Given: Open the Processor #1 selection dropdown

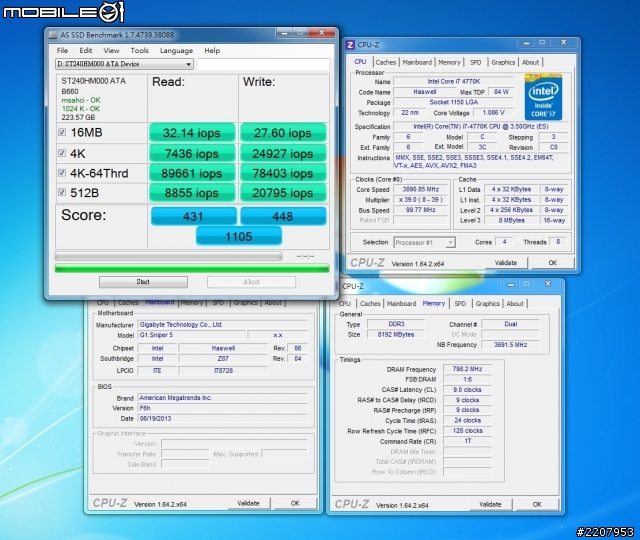Looking at the screenshot, I should [424, 242].
